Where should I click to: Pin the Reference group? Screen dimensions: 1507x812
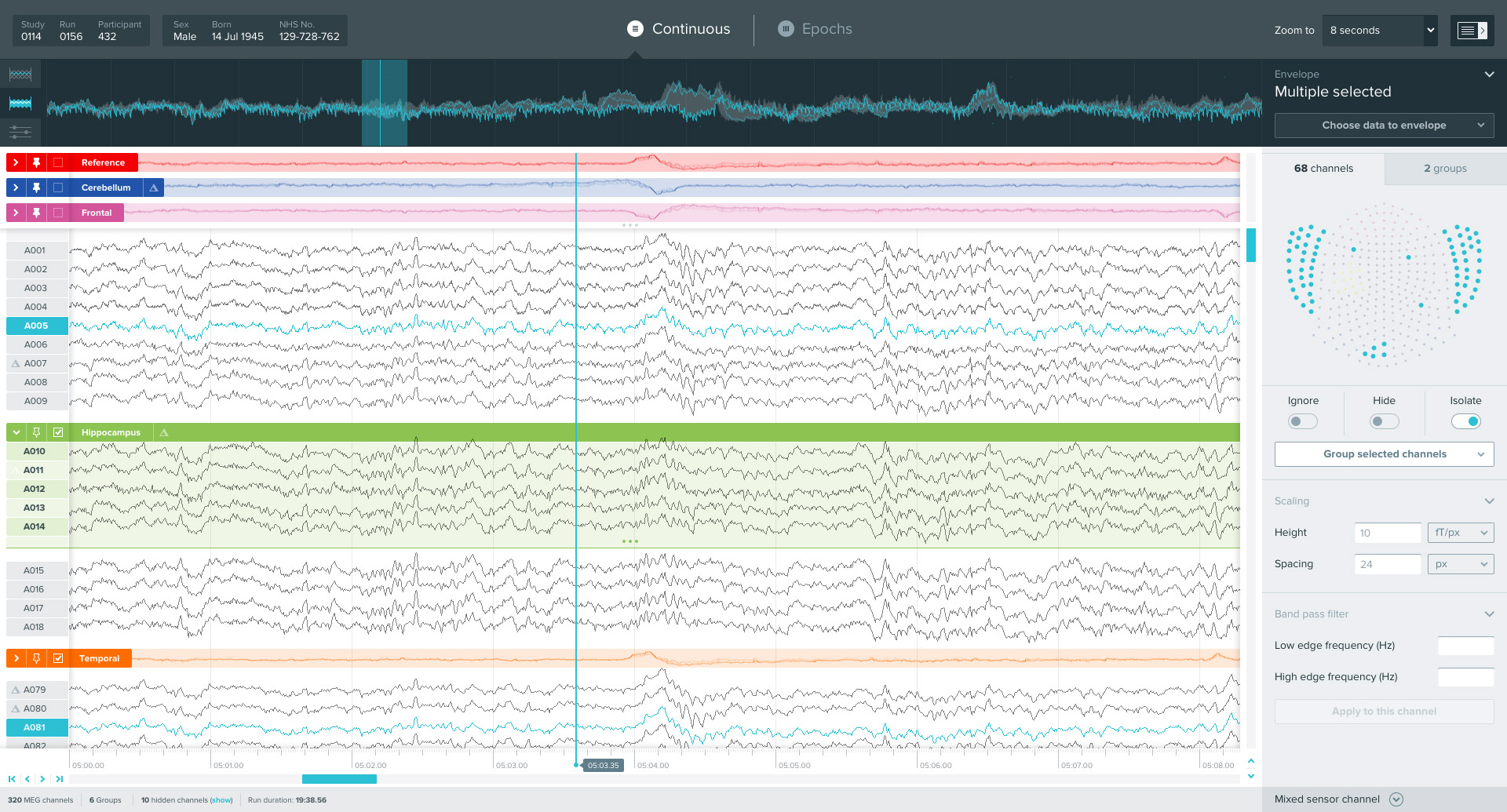[36, 162]
